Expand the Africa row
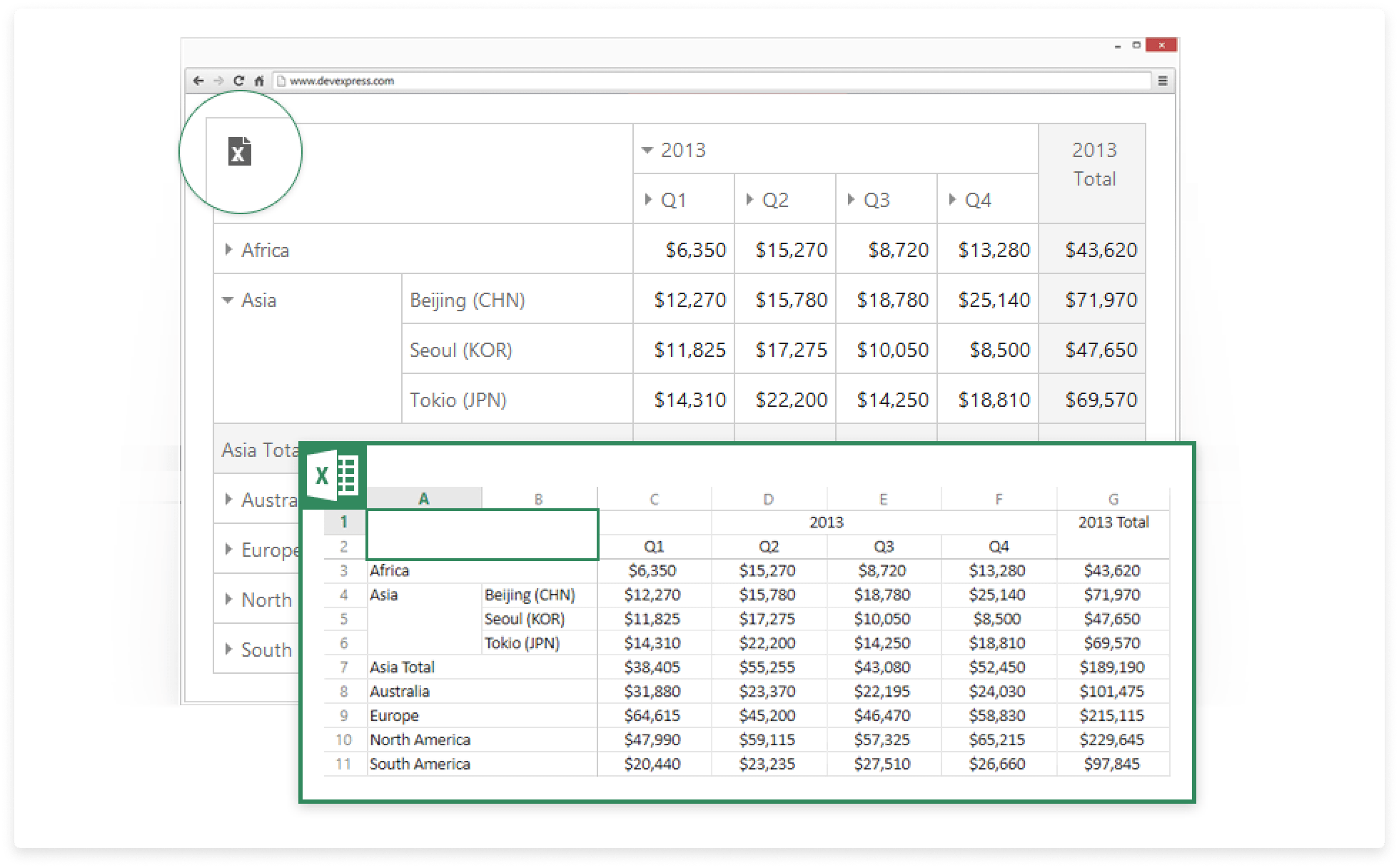This screenshot has height=868, width=1399. coord(228,249)
